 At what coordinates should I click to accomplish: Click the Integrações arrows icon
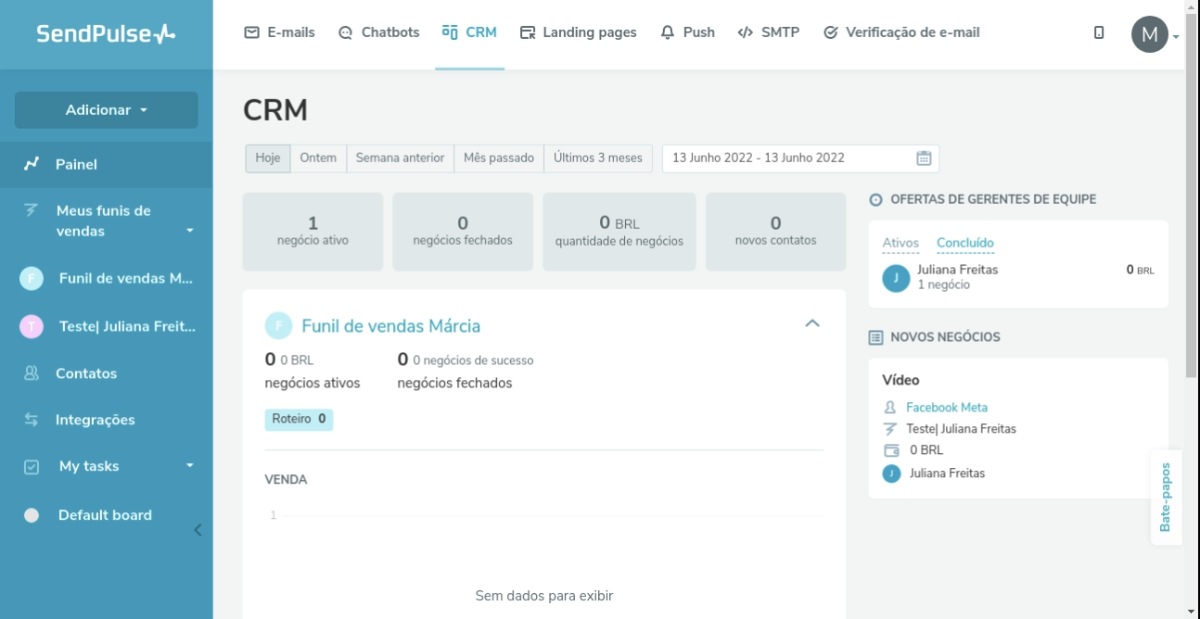32,420
